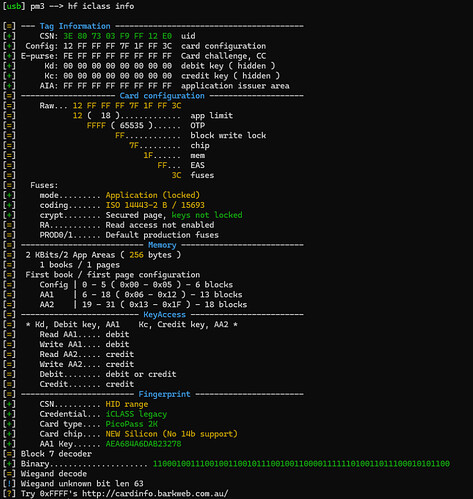Screen dimensions: 473x499
Task: Click the 'application issuer area' text
Action: [235, 86]
